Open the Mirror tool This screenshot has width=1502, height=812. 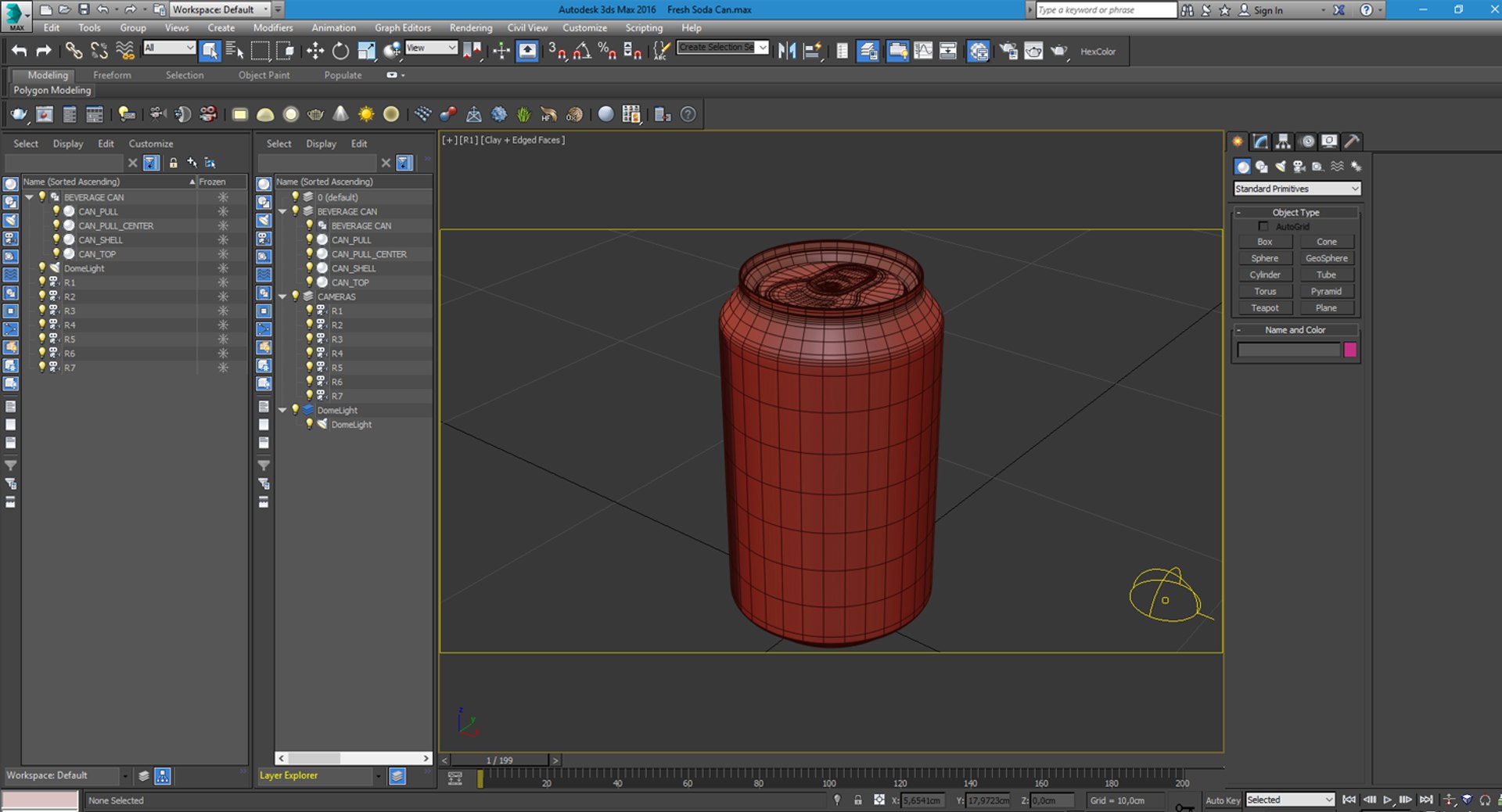[787, 52]
